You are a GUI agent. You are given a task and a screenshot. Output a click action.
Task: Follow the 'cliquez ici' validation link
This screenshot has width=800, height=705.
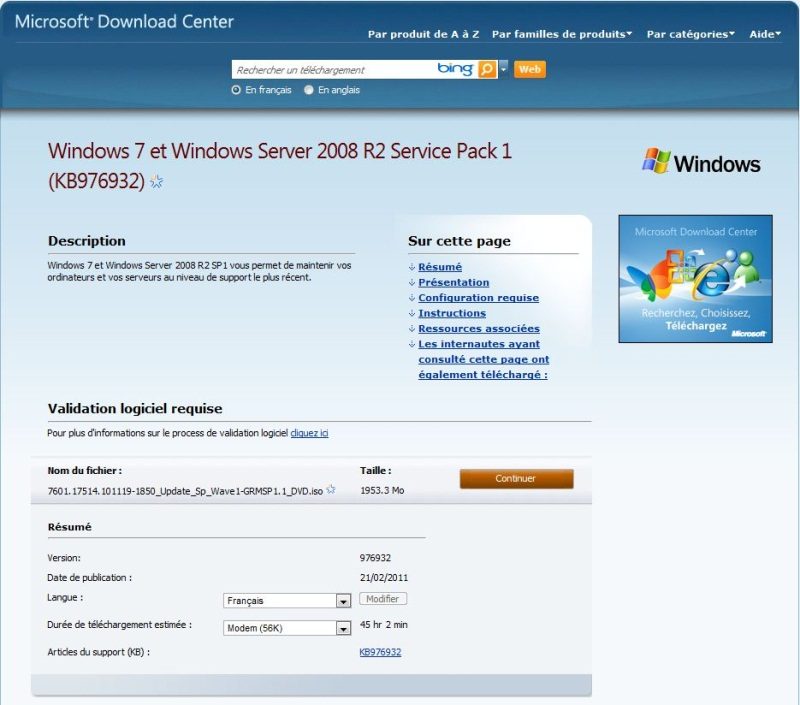click(x=309, y=433)
